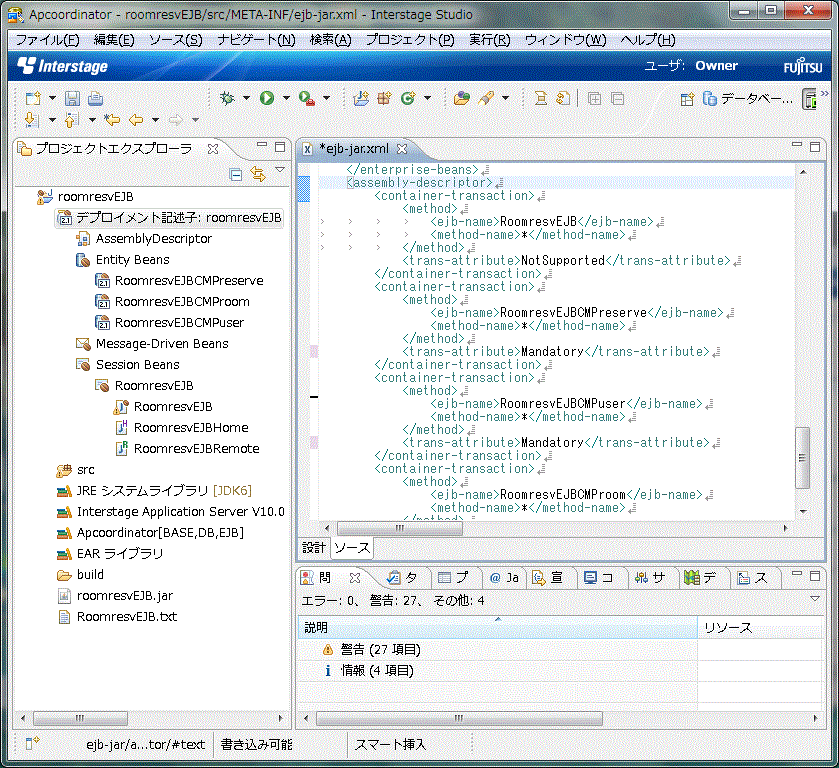The image size is (839, 768).
Task: Open the New Java Class dropdown arrow
Action: (x=427, y=98)
